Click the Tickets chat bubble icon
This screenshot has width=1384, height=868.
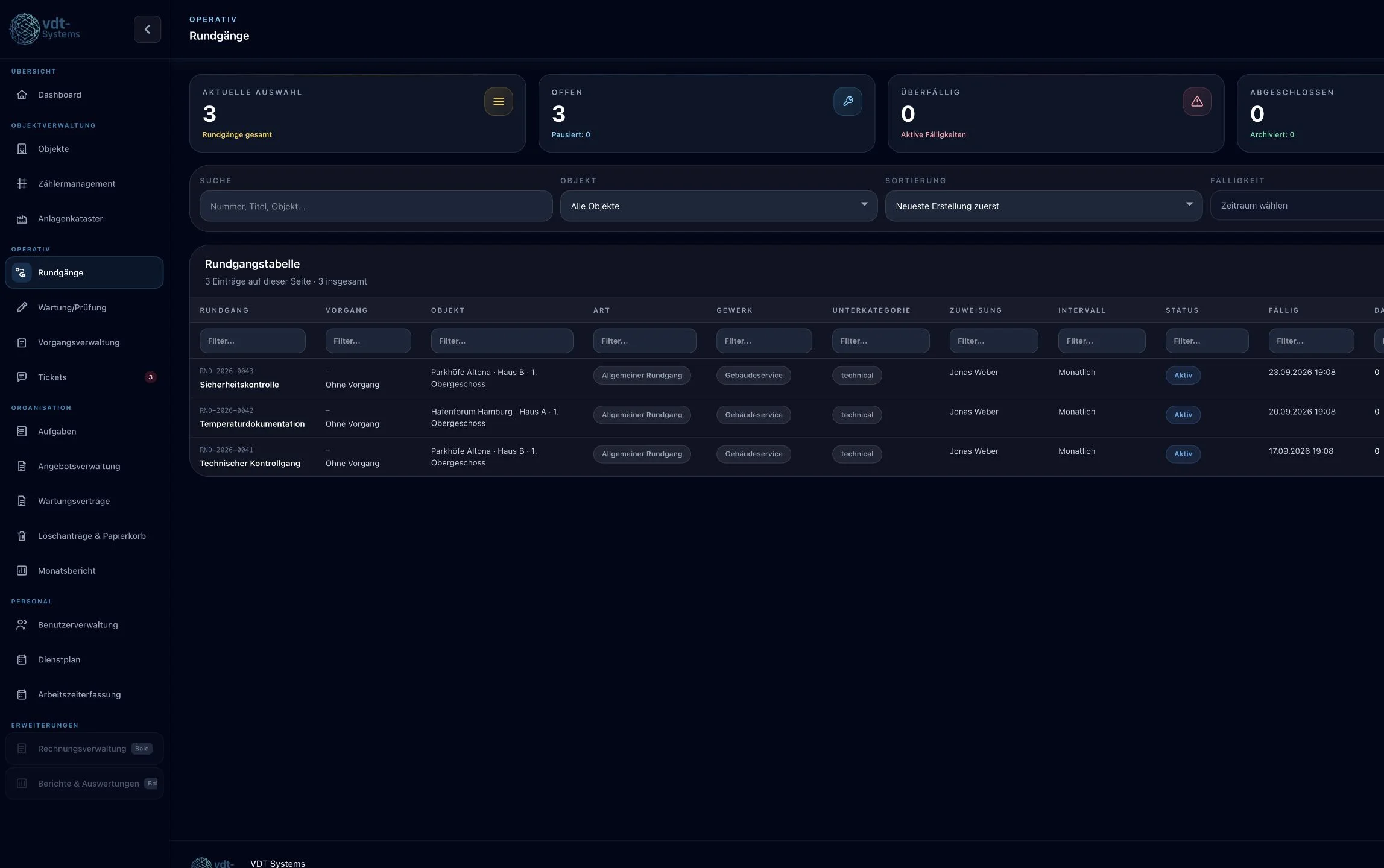[x=22, y=377]
